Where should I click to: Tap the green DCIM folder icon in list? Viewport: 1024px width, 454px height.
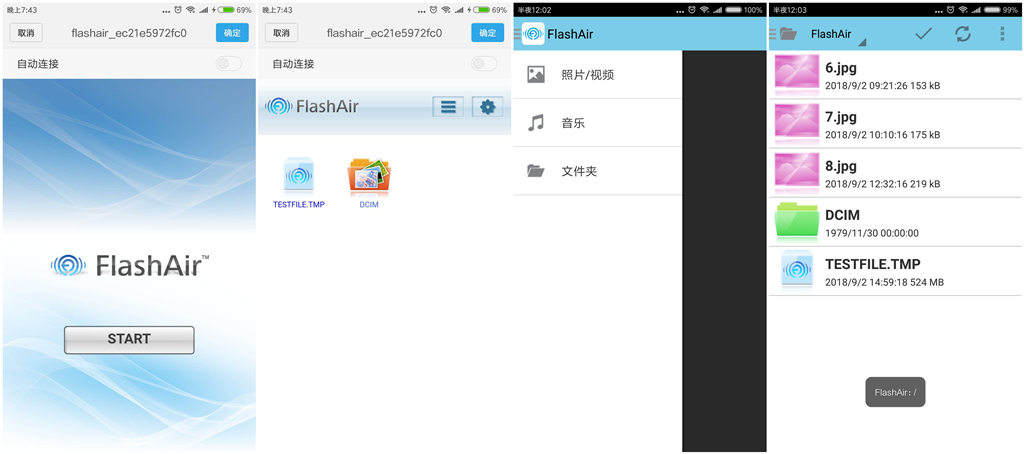point(797,221)
